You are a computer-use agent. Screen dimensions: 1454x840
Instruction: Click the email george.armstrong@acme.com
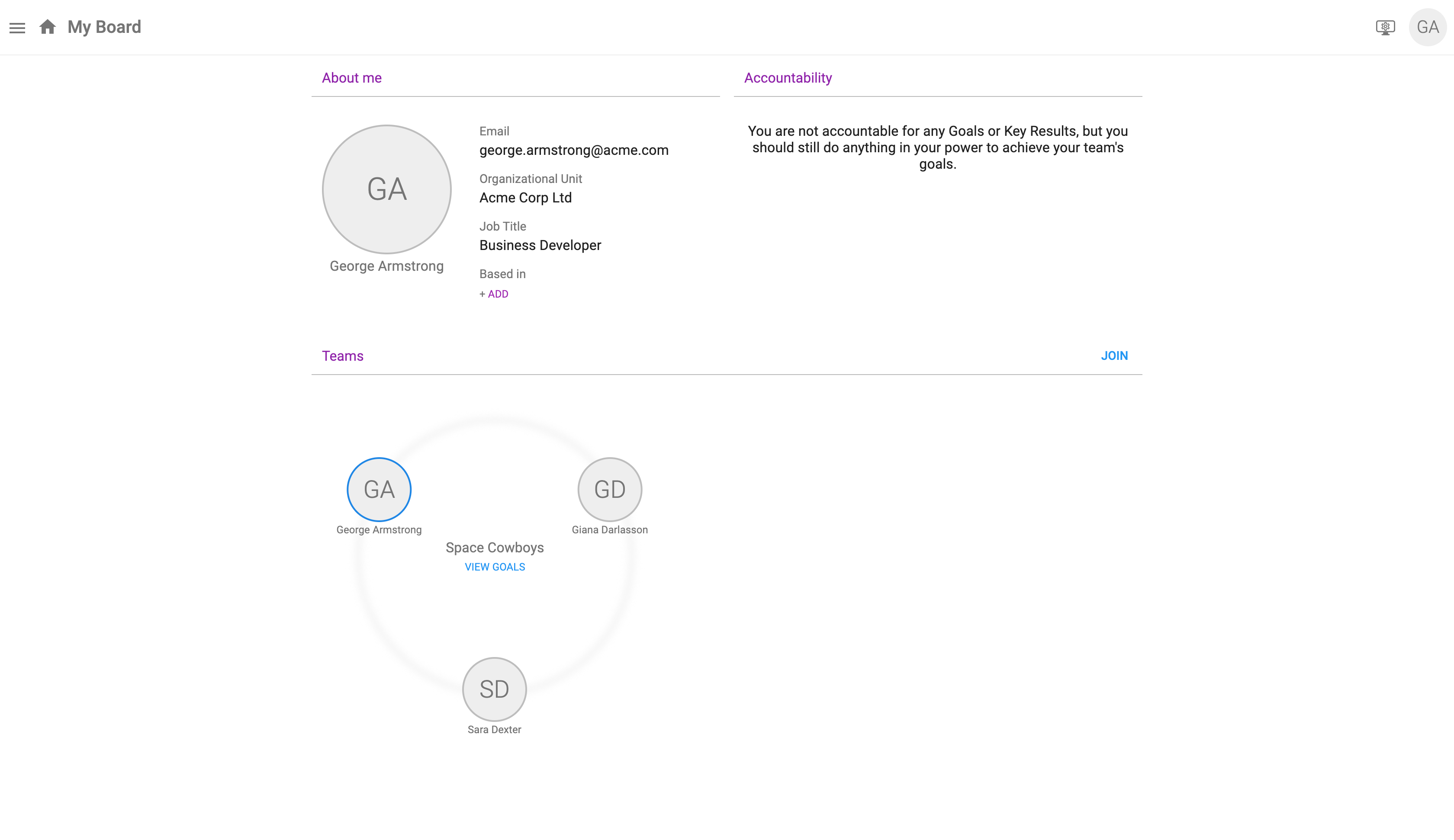click(x=574, y=150)
